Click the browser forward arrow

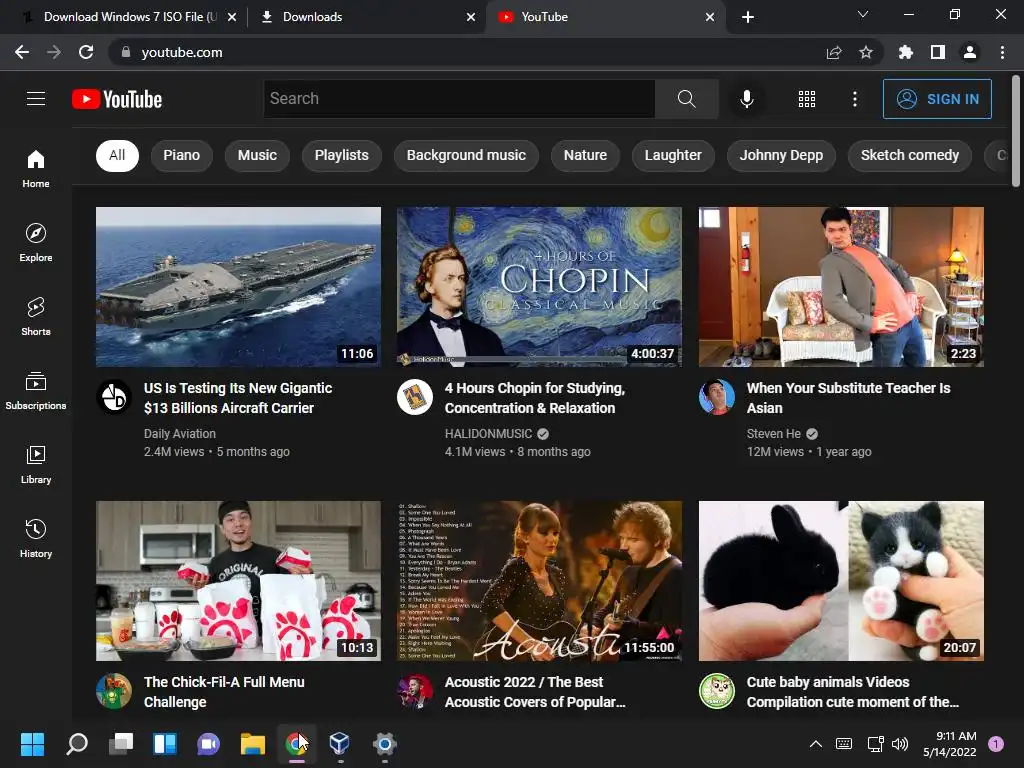coord(54,52)
